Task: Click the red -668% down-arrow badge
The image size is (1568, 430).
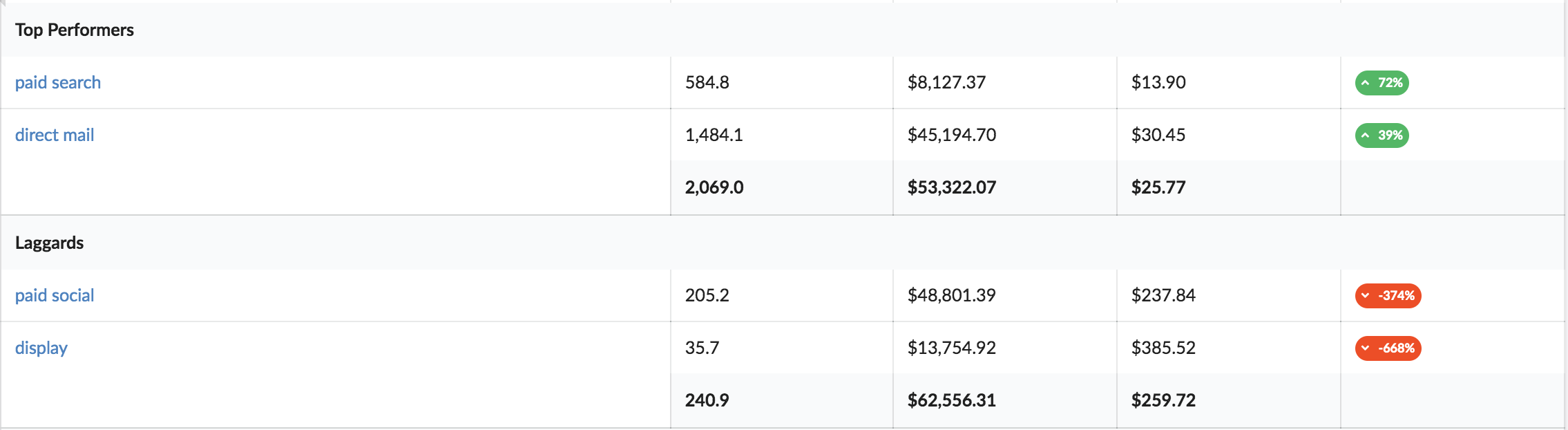Action: point(1388,348)
